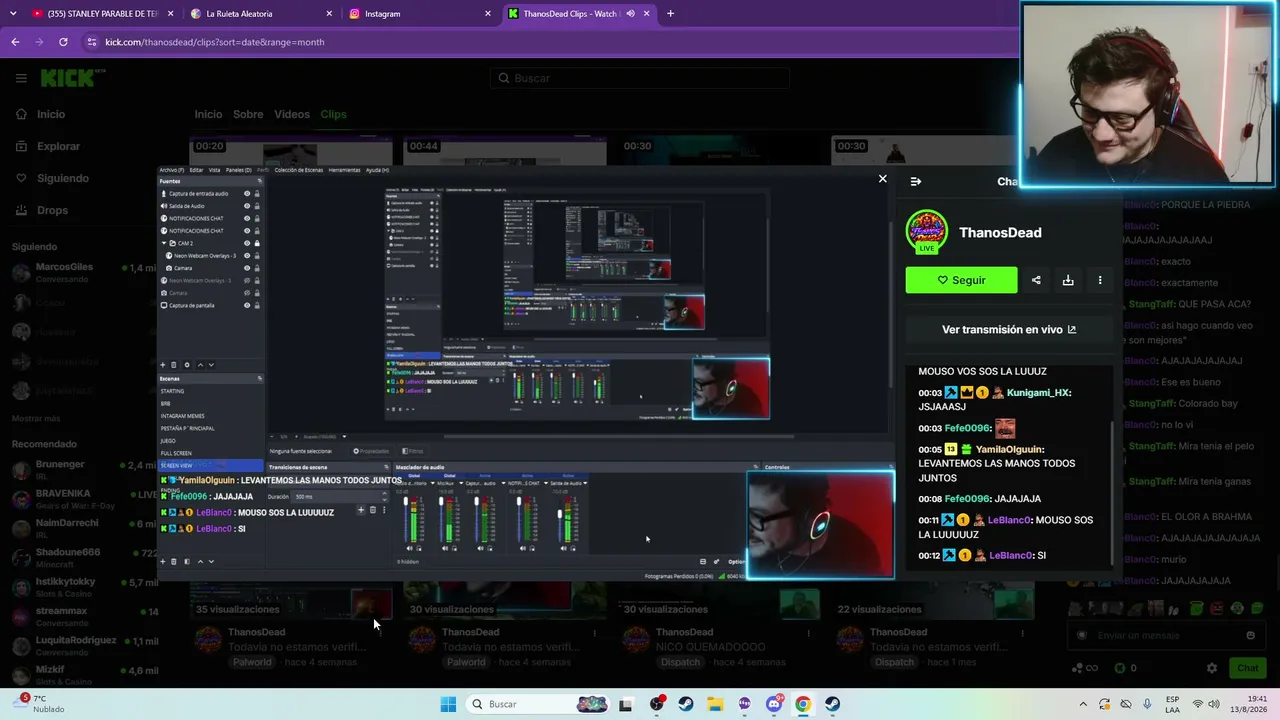Screen dimensions: 1280x720
Task: Click the Windows taskbar Buscar search box
Action: pos(537,704)
